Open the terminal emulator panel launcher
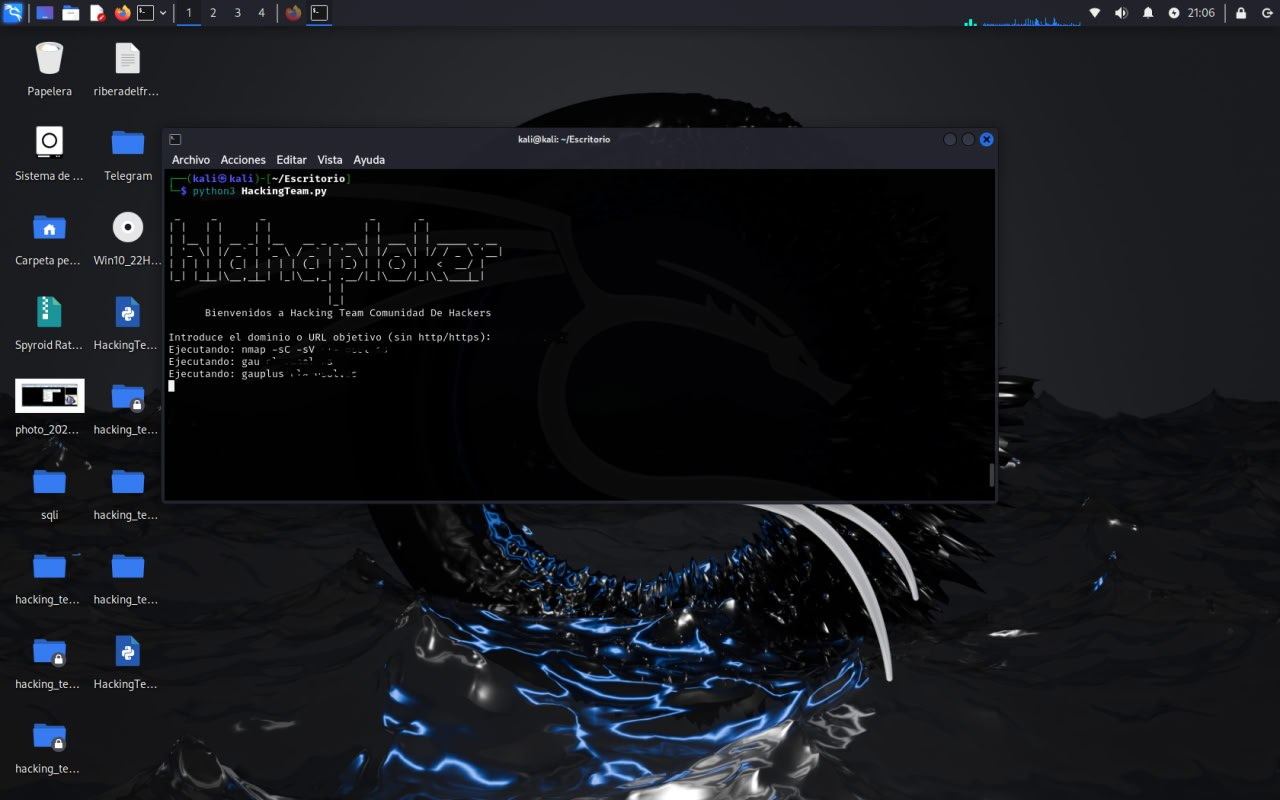This screenshot has width=1280, height=800. (146, 13)
